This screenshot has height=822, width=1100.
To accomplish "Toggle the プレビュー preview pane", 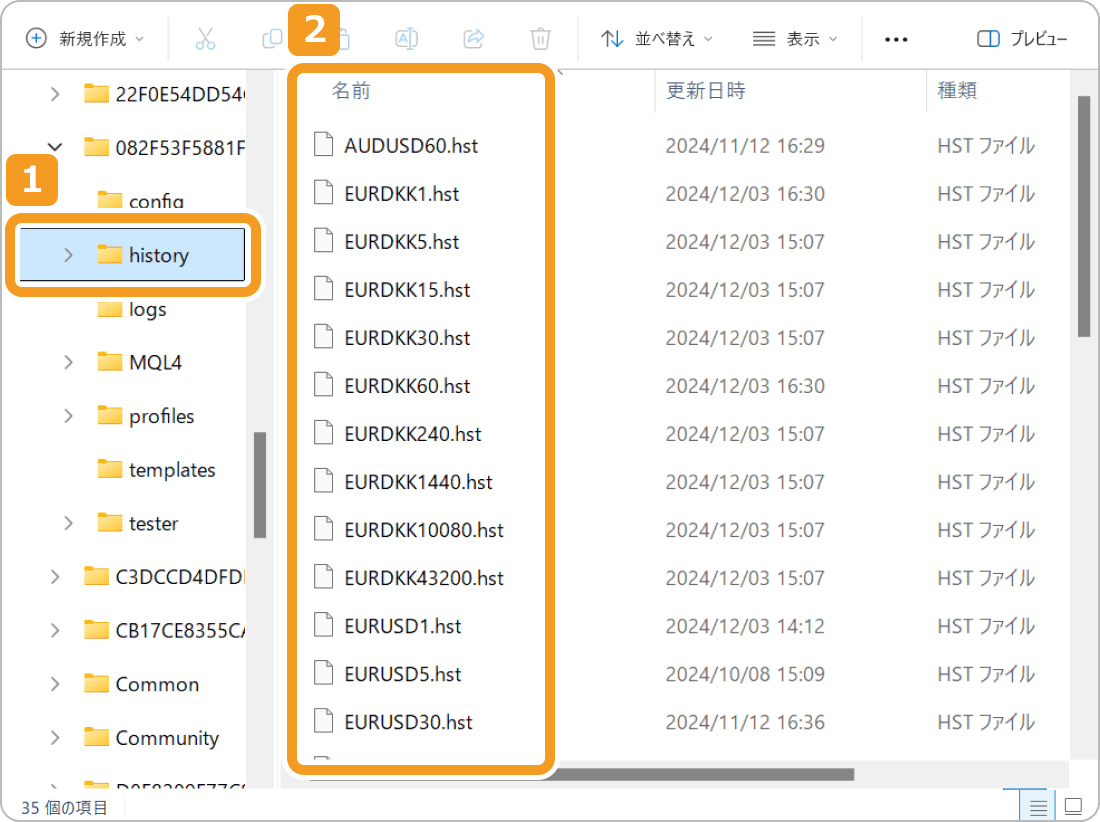I will 1022,39.
